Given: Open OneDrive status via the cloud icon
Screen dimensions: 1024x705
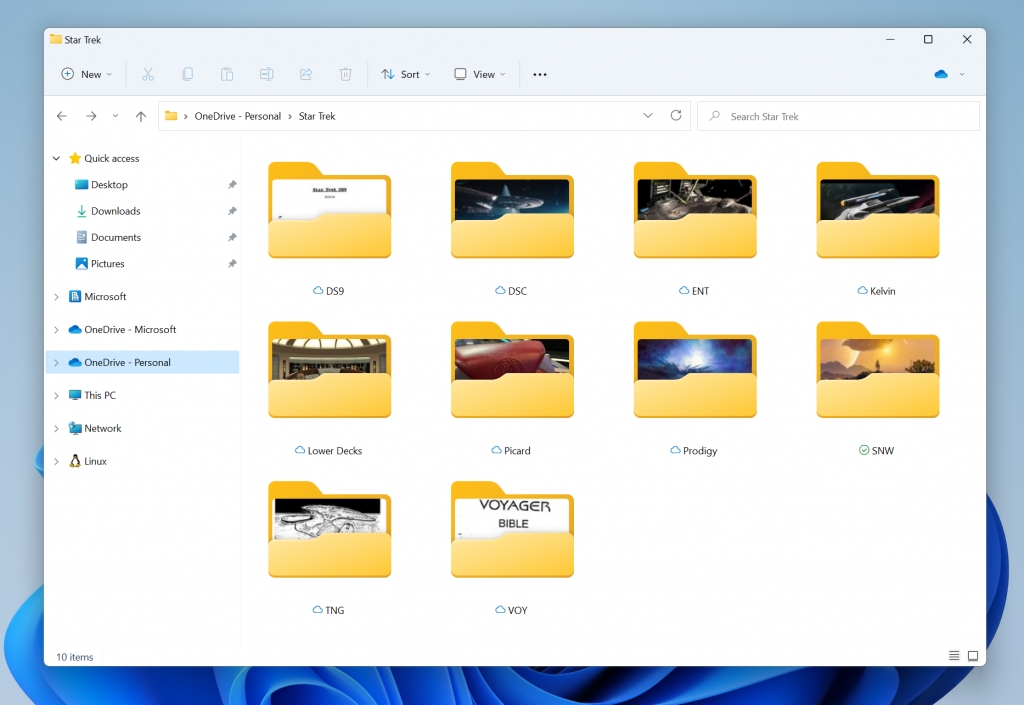Looking at the screenshot, I should (x=940, y=73).
